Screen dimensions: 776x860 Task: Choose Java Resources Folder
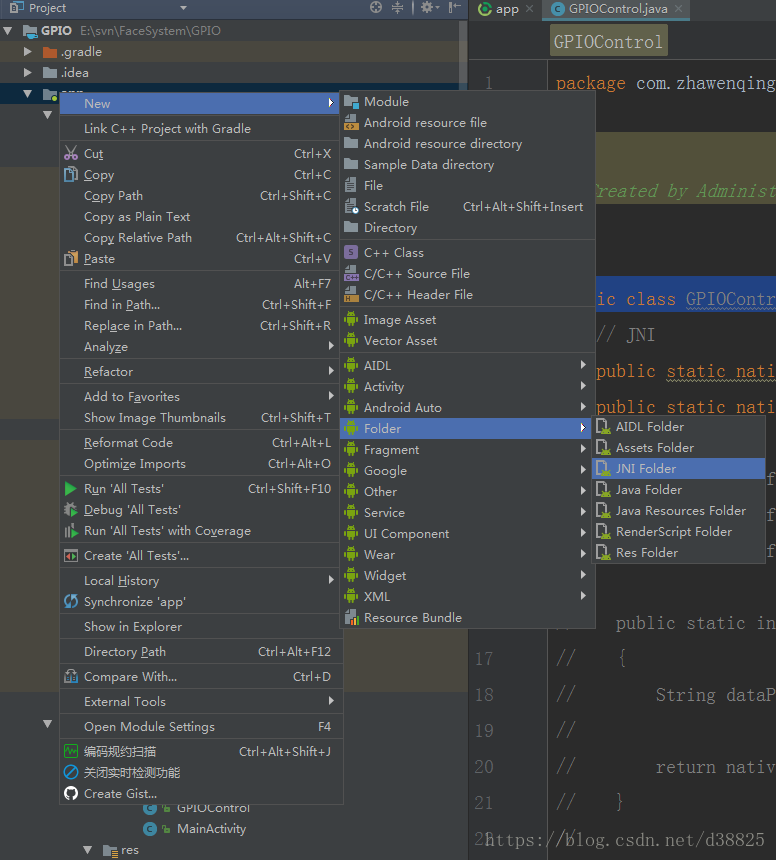(x=678, y=511)
